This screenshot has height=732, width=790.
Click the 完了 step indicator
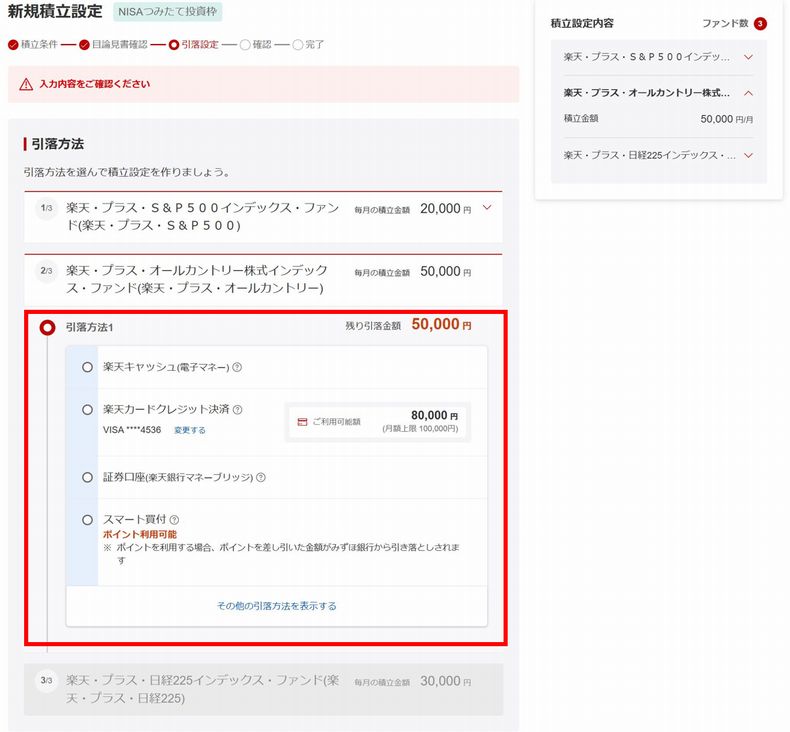point(308,44)
